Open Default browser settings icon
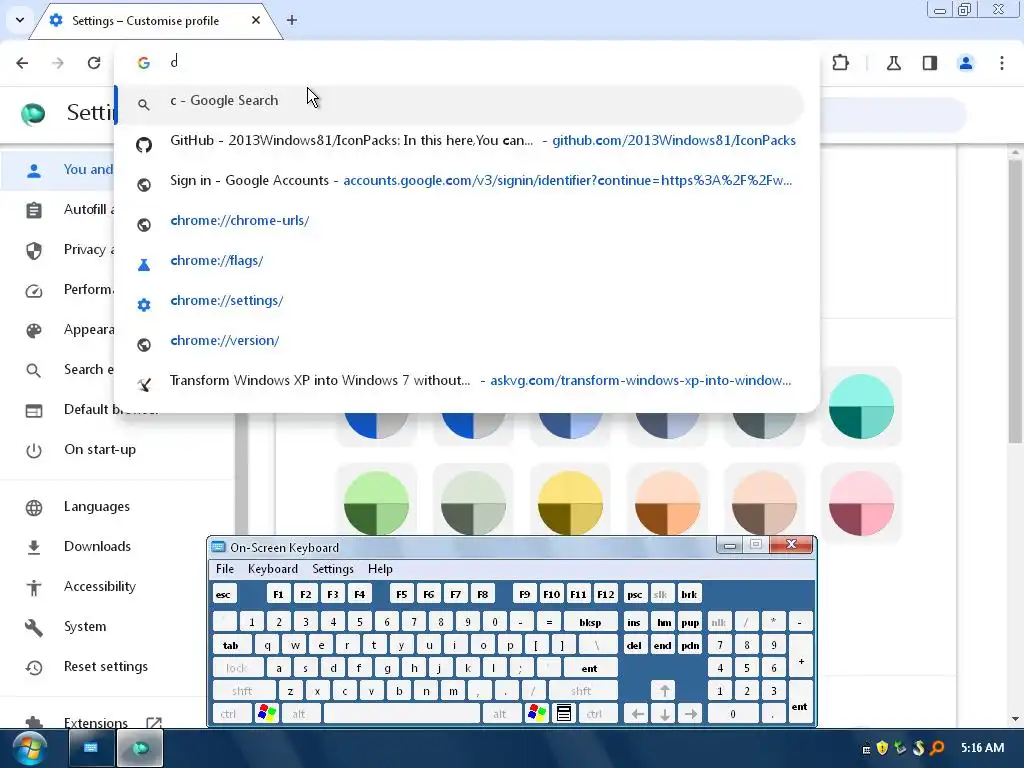Viewport: 1024px width, 768px height. pyautogui.click(x=34, y=411)
